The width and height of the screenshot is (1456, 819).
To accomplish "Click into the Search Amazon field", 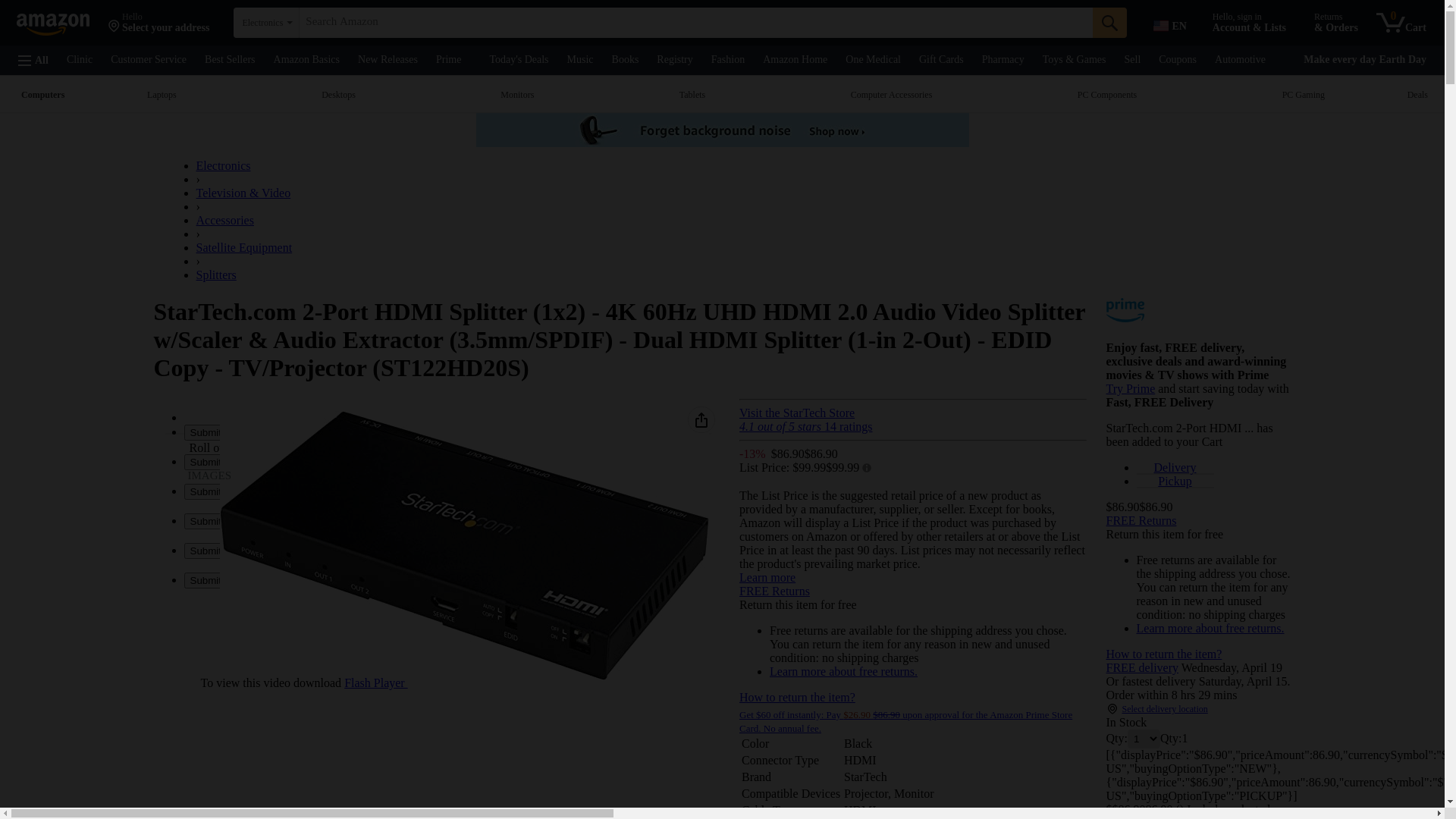I will pos(695,22).
